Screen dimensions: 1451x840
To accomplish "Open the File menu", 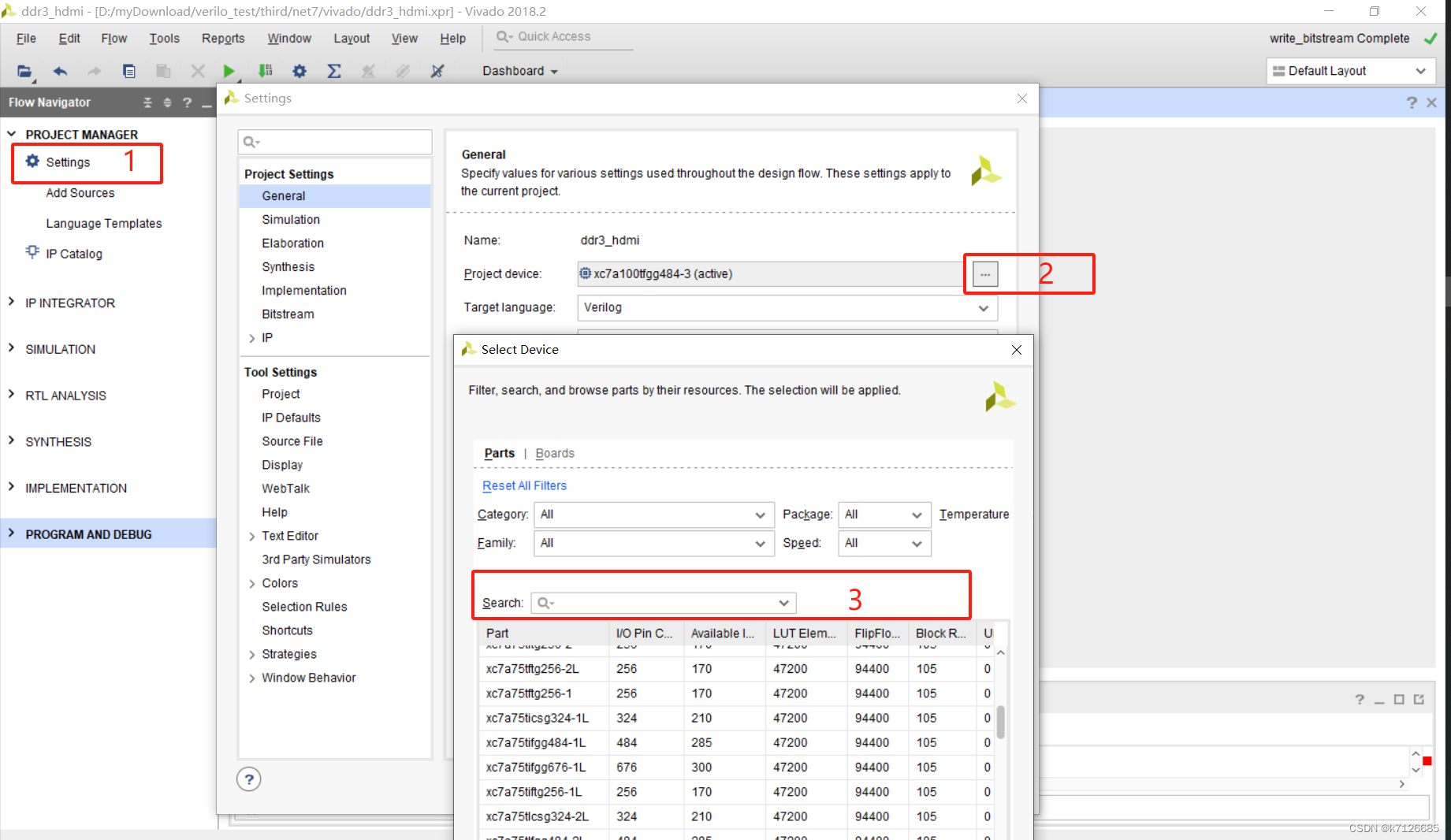I will click(x=26, y=38).
